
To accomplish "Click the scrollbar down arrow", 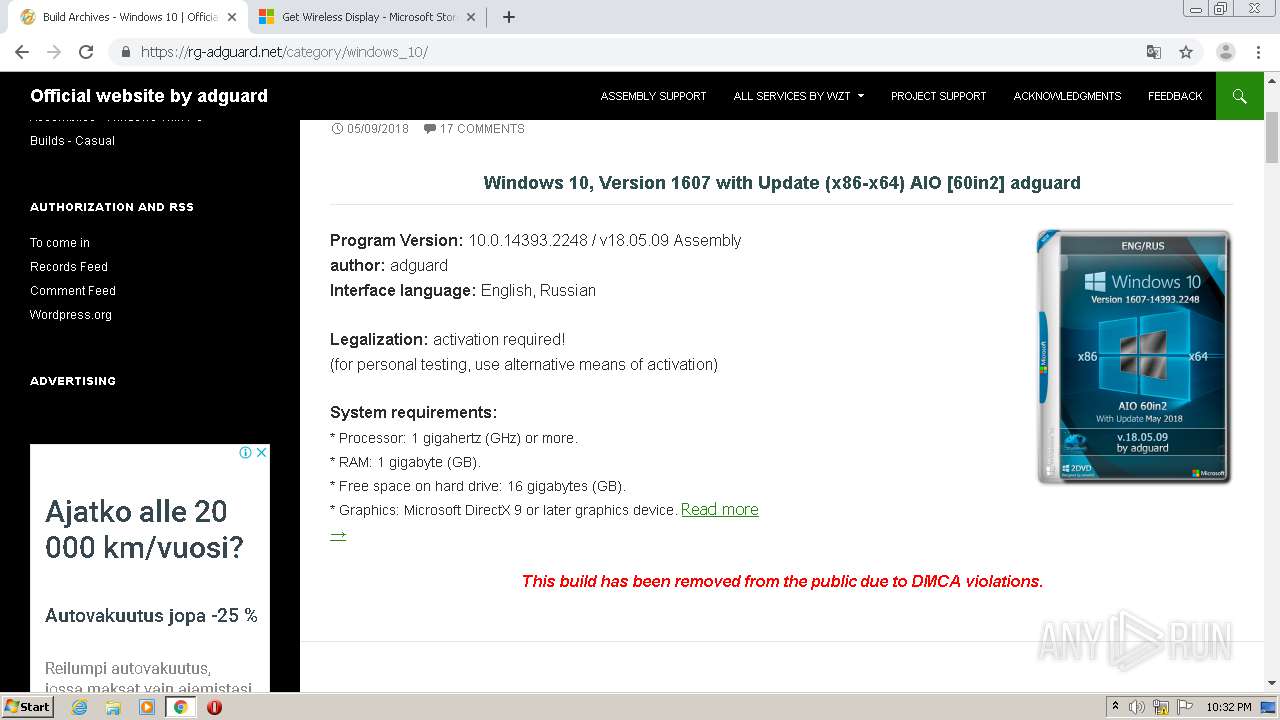I will pos(1272,683).
